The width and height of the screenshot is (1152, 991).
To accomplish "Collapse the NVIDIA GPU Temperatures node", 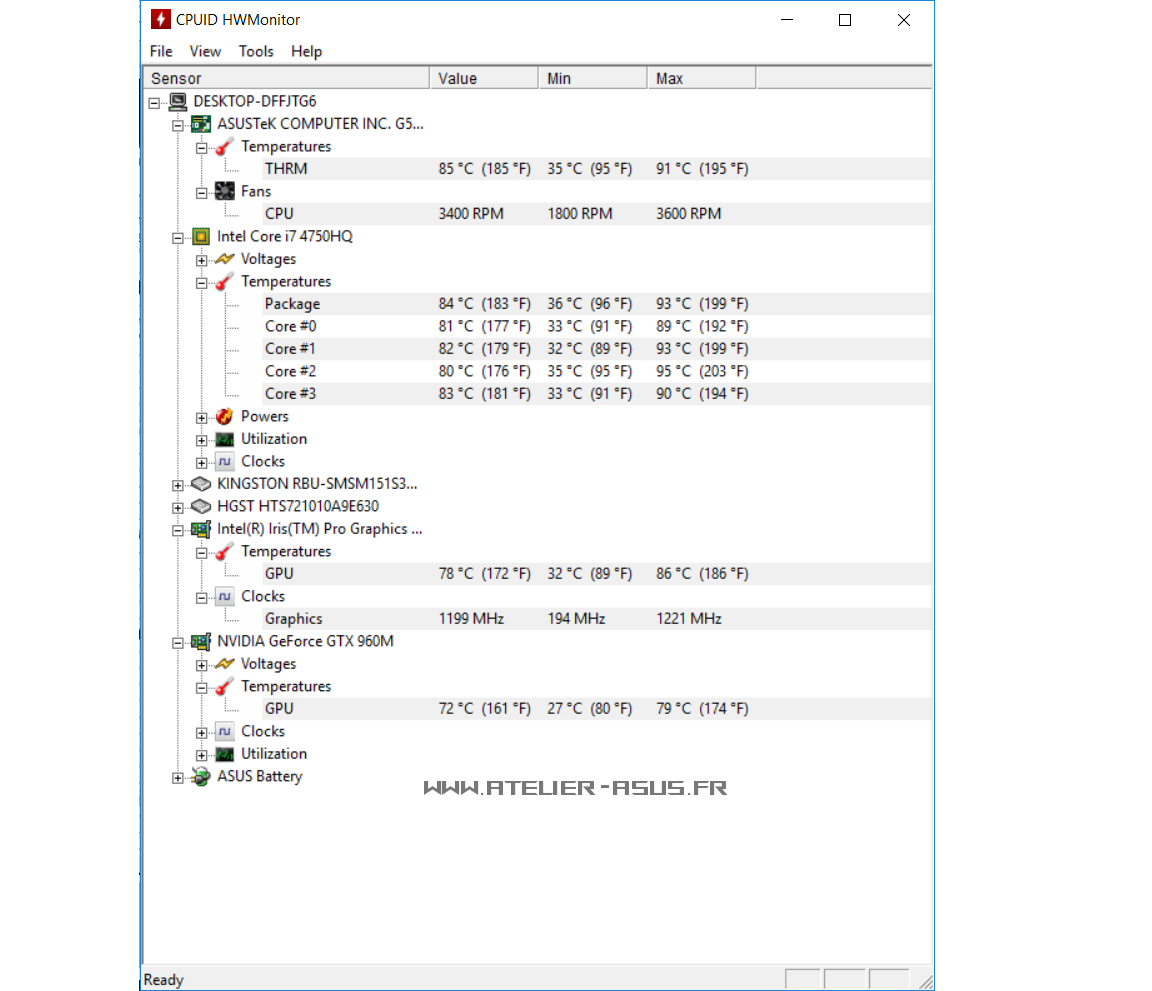I will pyautogui.click(x=202, y=688).
